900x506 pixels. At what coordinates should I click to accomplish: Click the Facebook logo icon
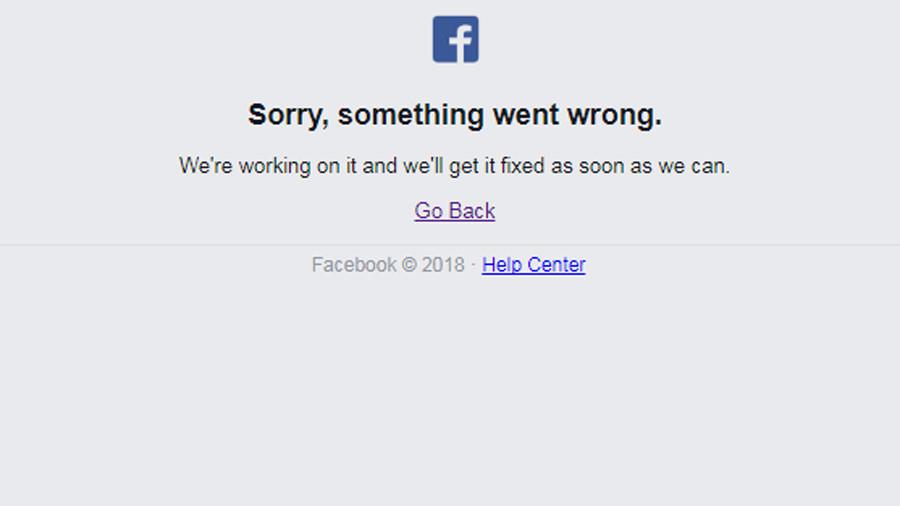[x=455, y=40]
